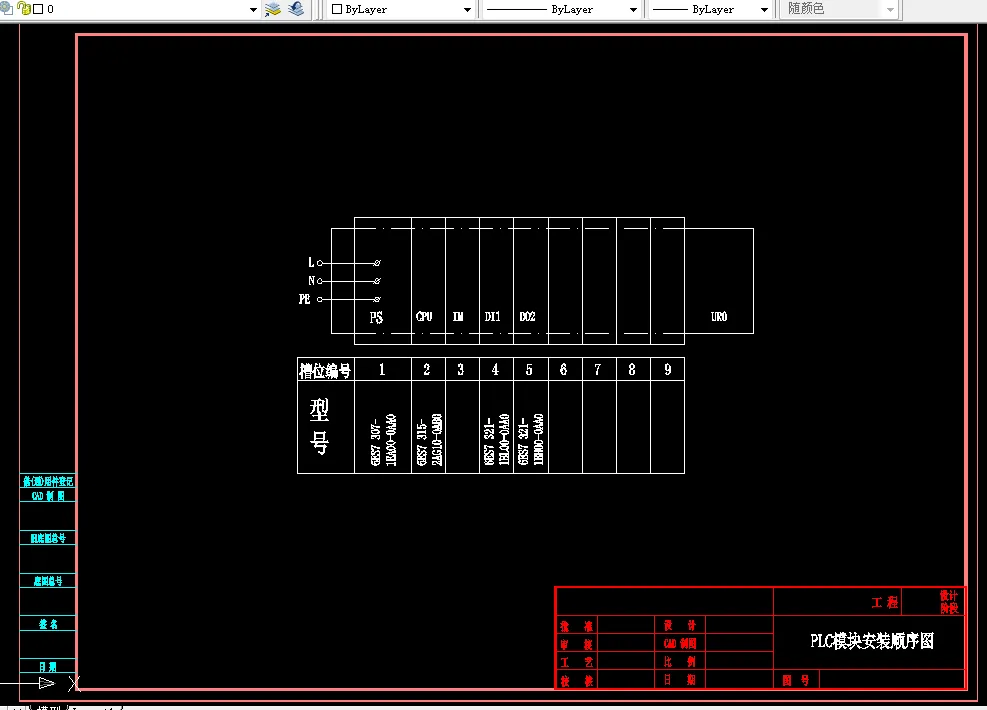The image size is (987, 710).
Task: Click slot number 2 cell
Action: [x=427, y=369]
